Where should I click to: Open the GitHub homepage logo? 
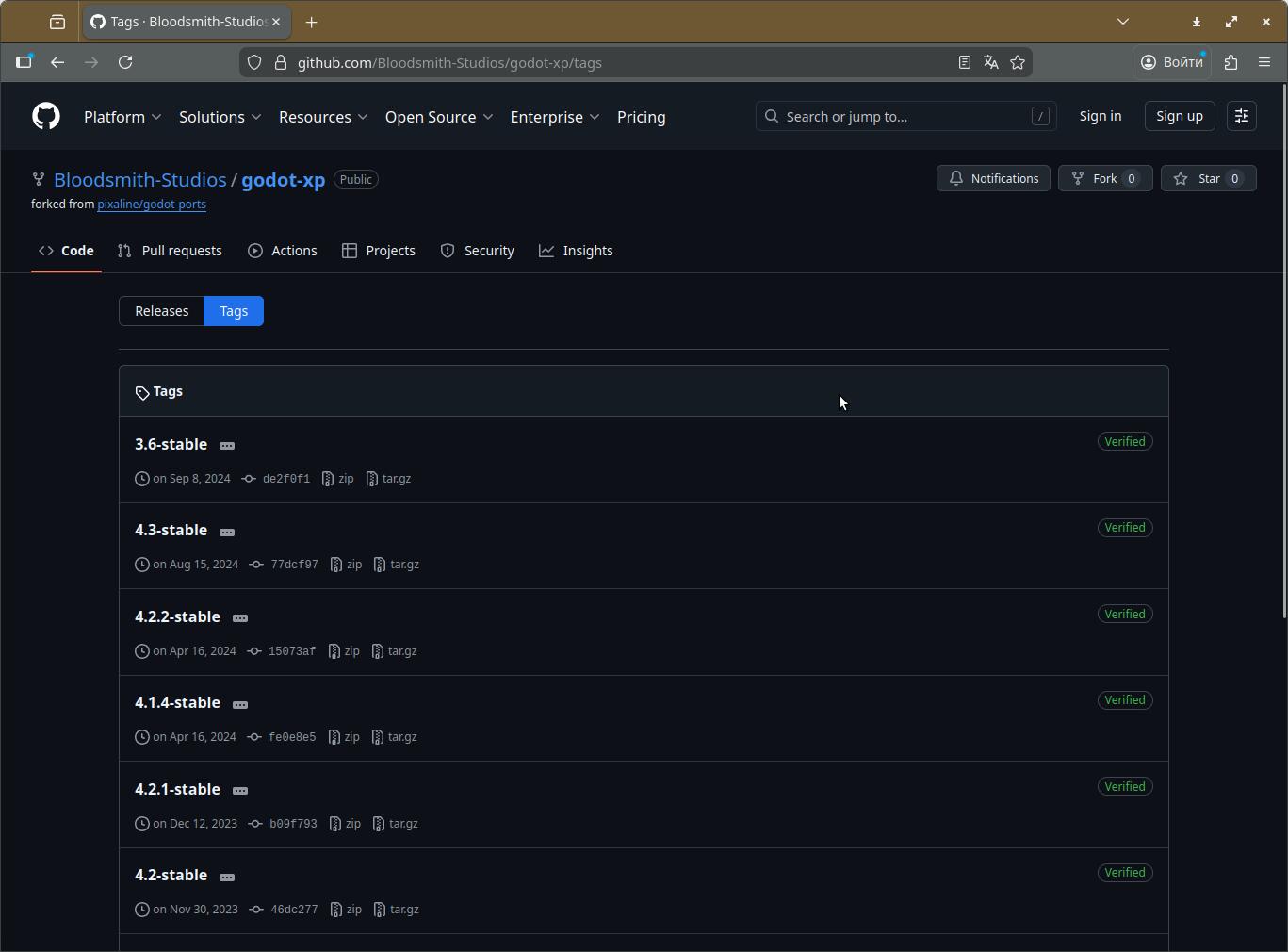pos(46,116)
